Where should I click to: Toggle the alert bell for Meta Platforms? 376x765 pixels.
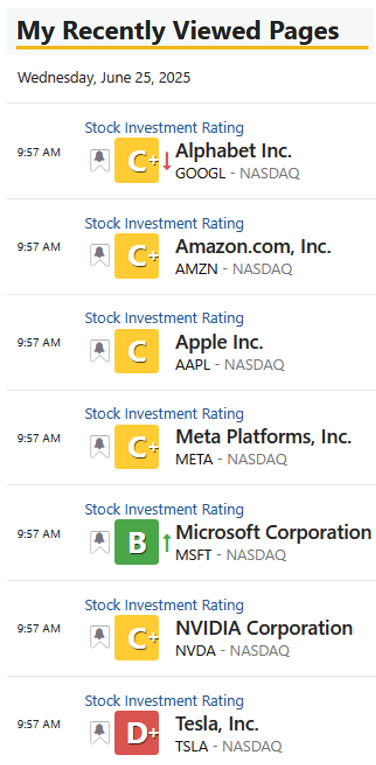pyautogui.click(x=100, y=447)
